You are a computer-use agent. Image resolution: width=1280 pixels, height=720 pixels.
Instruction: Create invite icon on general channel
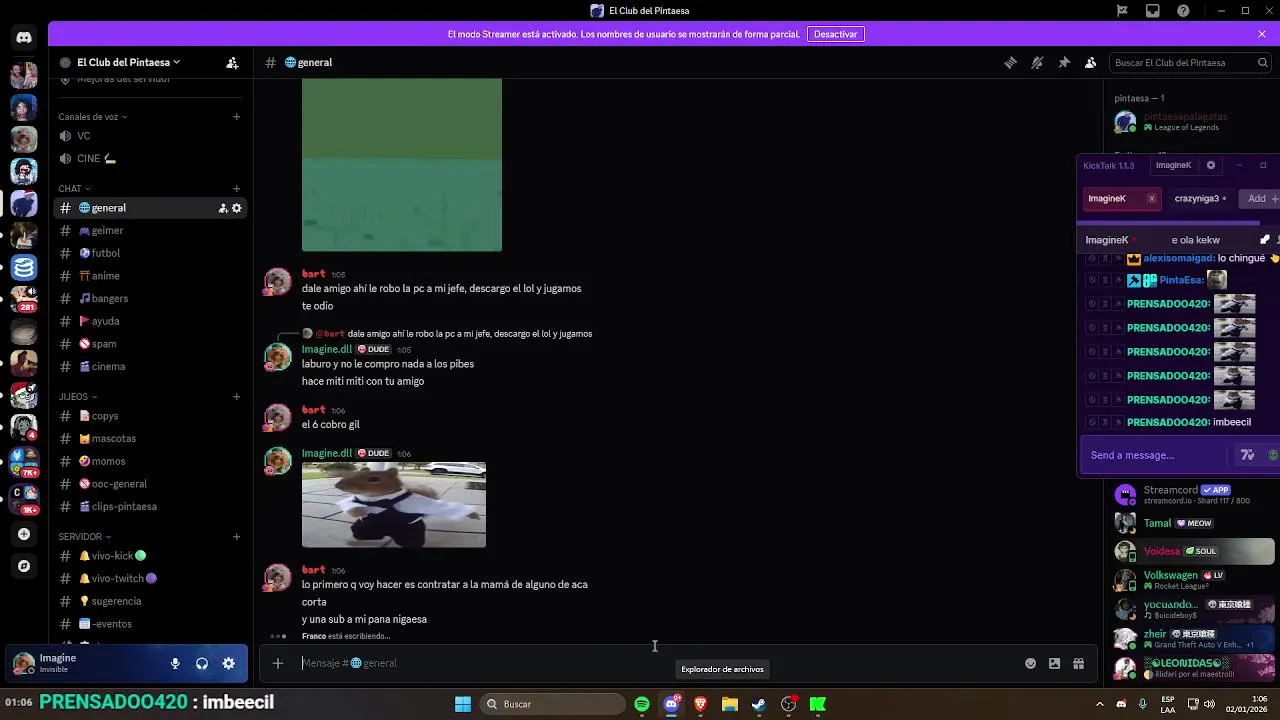coord(223,208)
